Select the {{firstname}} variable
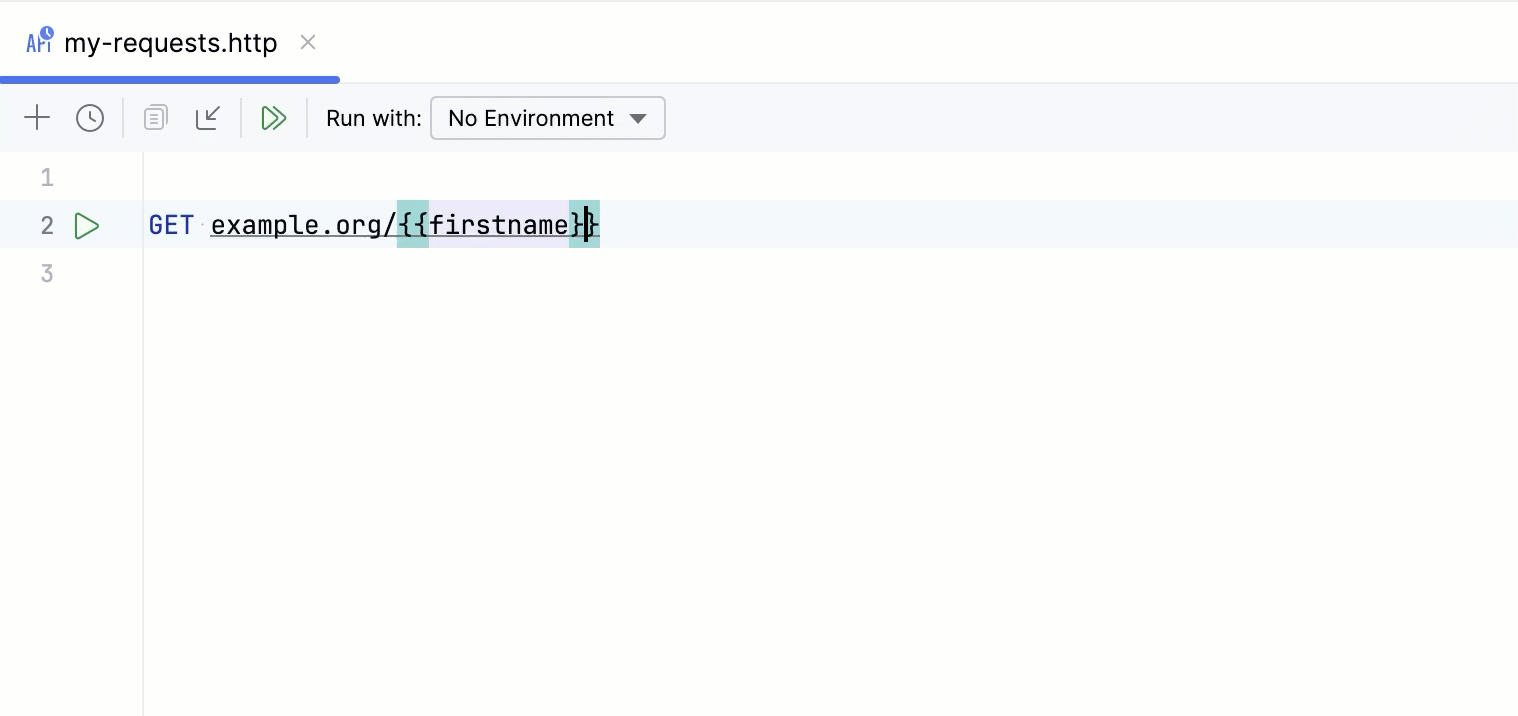Screen dimensions: 1518x716 [497, 225]
